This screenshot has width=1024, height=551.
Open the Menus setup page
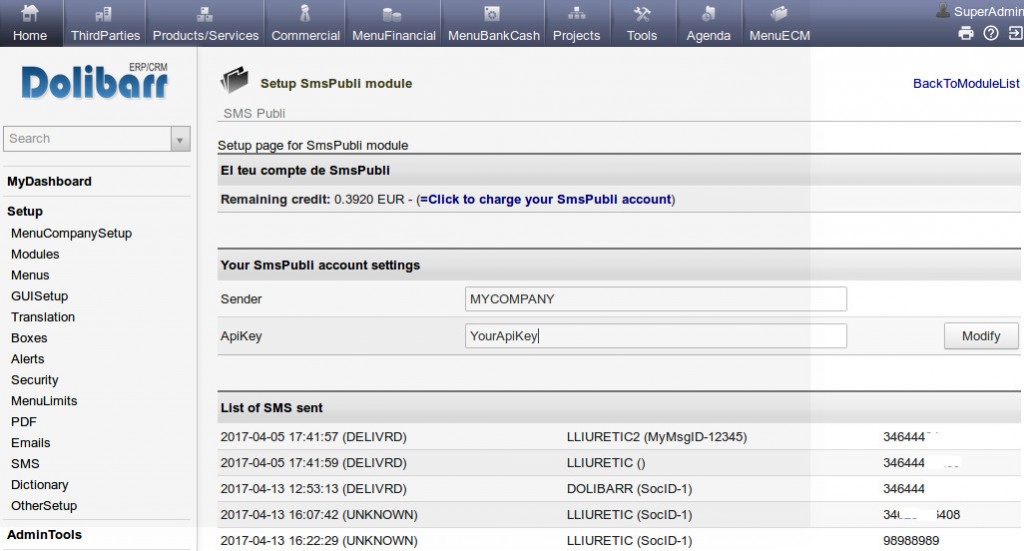click(x=30, y=275)
